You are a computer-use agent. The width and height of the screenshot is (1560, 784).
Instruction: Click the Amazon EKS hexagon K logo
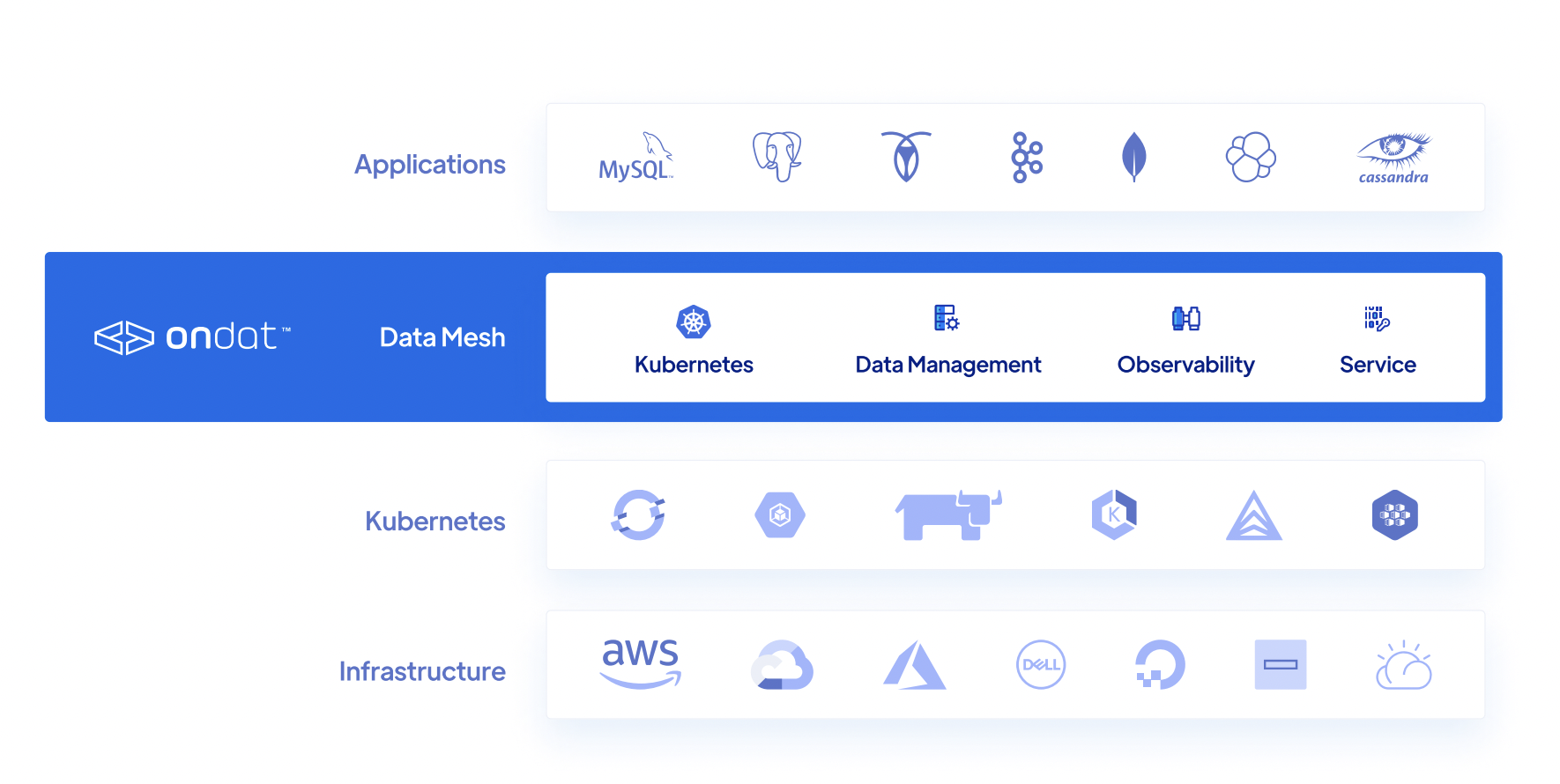[x=1114, y=514]
